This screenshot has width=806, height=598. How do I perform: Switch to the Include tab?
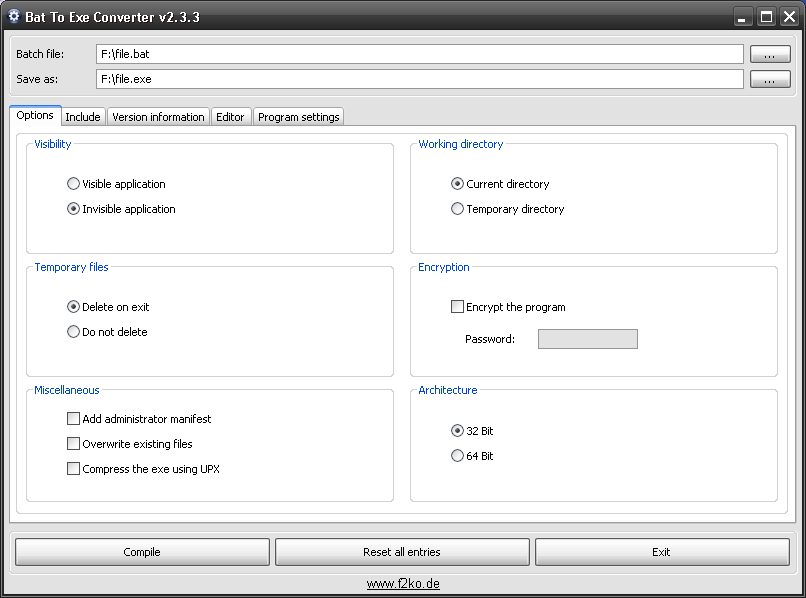(83, 117)
